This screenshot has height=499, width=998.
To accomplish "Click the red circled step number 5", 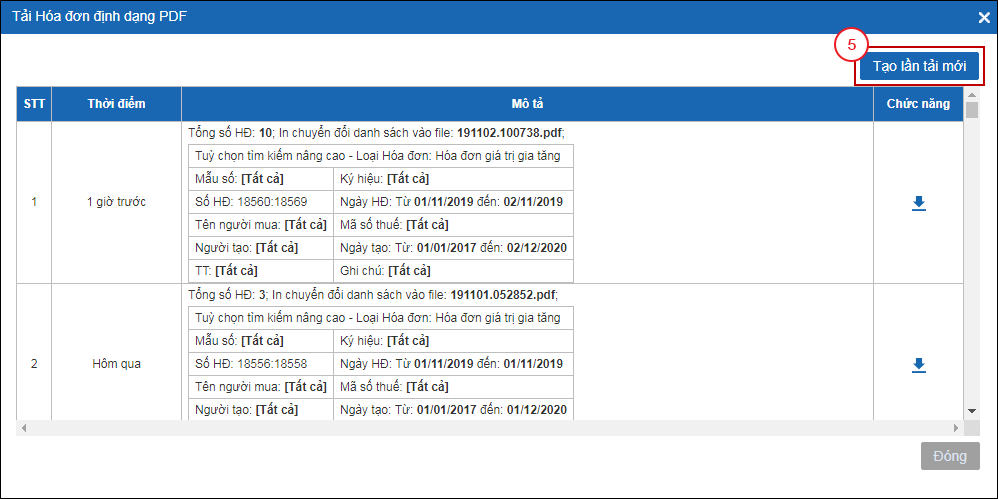I will pos(852,46).
